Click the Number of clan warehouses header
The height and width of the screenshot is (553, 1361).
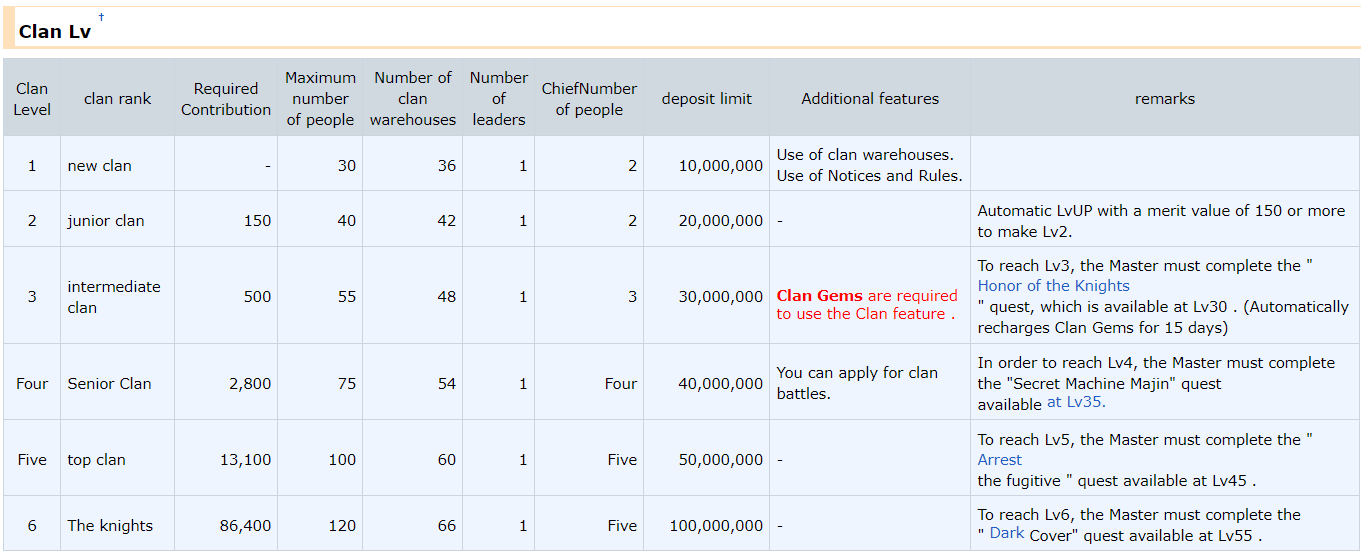click(412, 99)
